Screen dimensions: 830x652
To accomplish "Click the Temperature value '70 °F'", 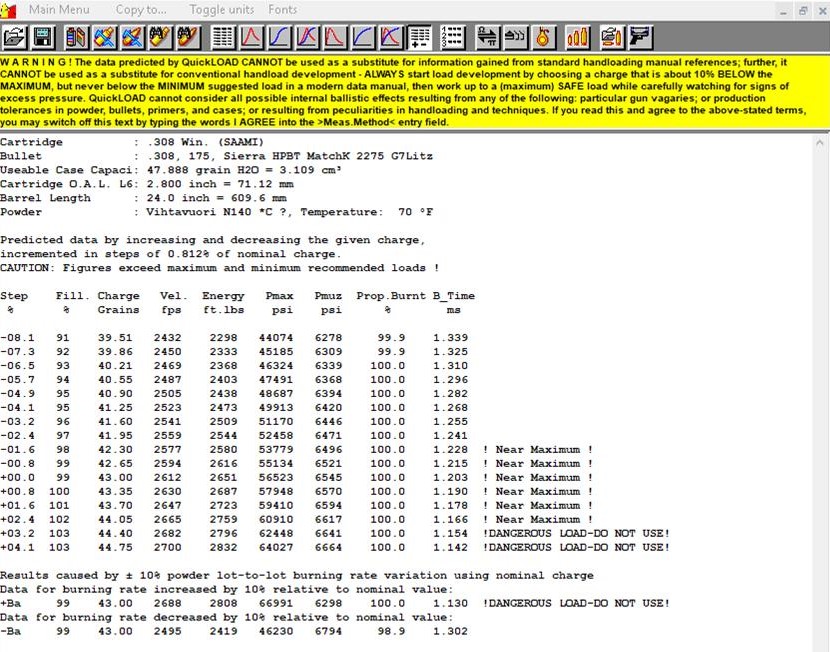I will (416, 212).
